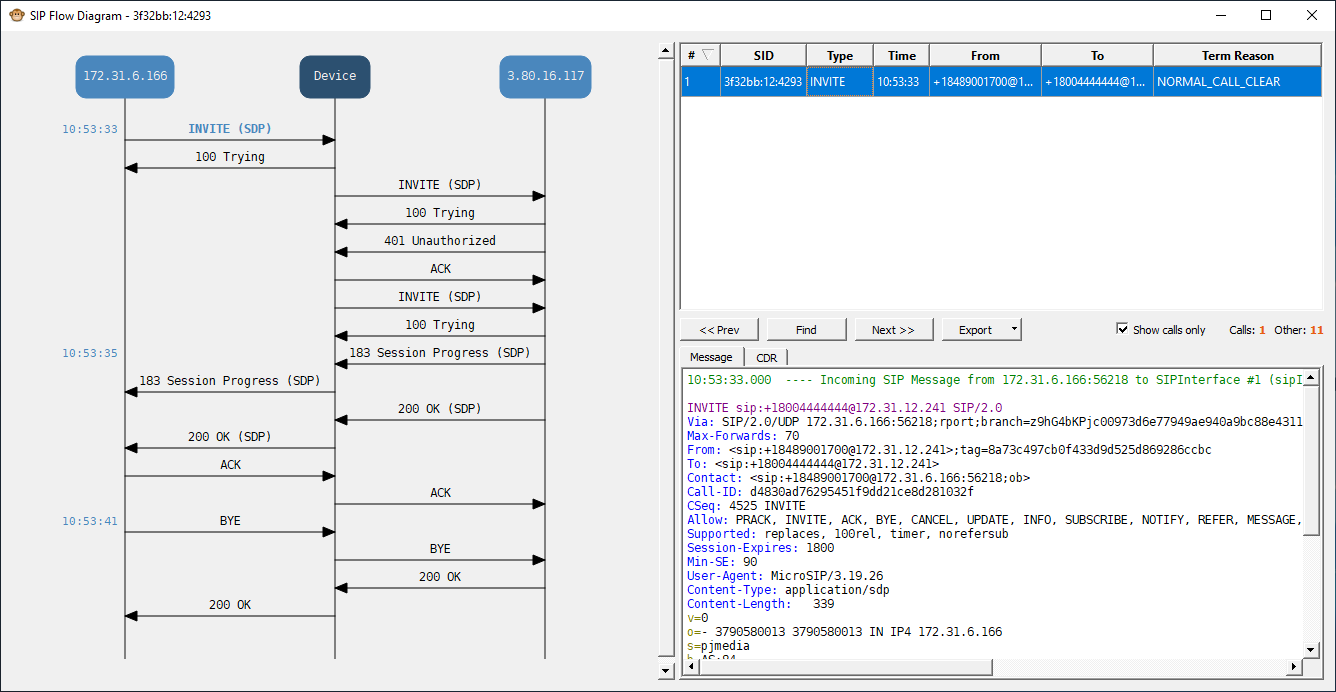The width and height of the screenshot is (1336, 692).
Task: Sort calls by the Time column header
Action: tap(901, 56)
